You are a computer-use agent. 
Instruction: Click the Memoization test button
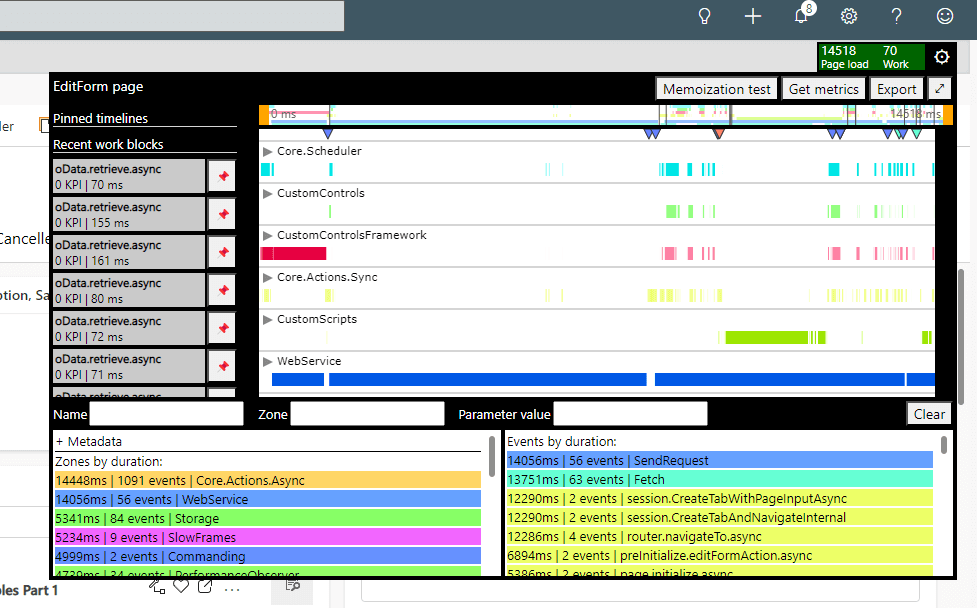coord(717,89)
